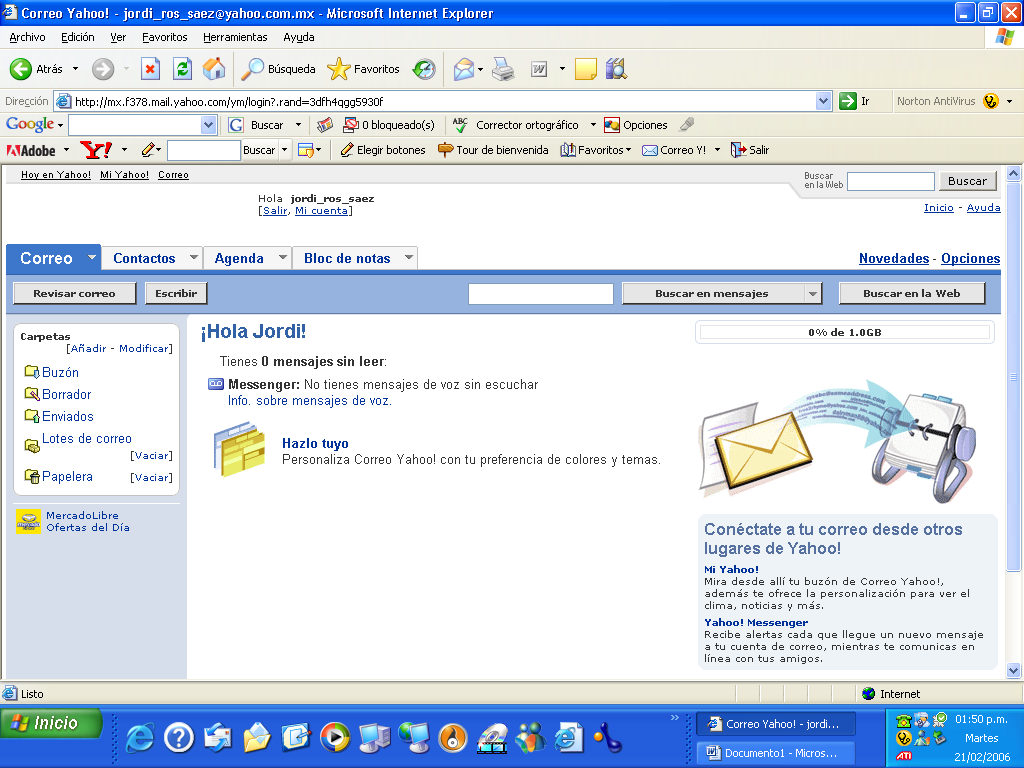Open Buzón folder in Carpetas
Image resolution: width=1024 pixels, height=768 pixels.
click(60, 372)
